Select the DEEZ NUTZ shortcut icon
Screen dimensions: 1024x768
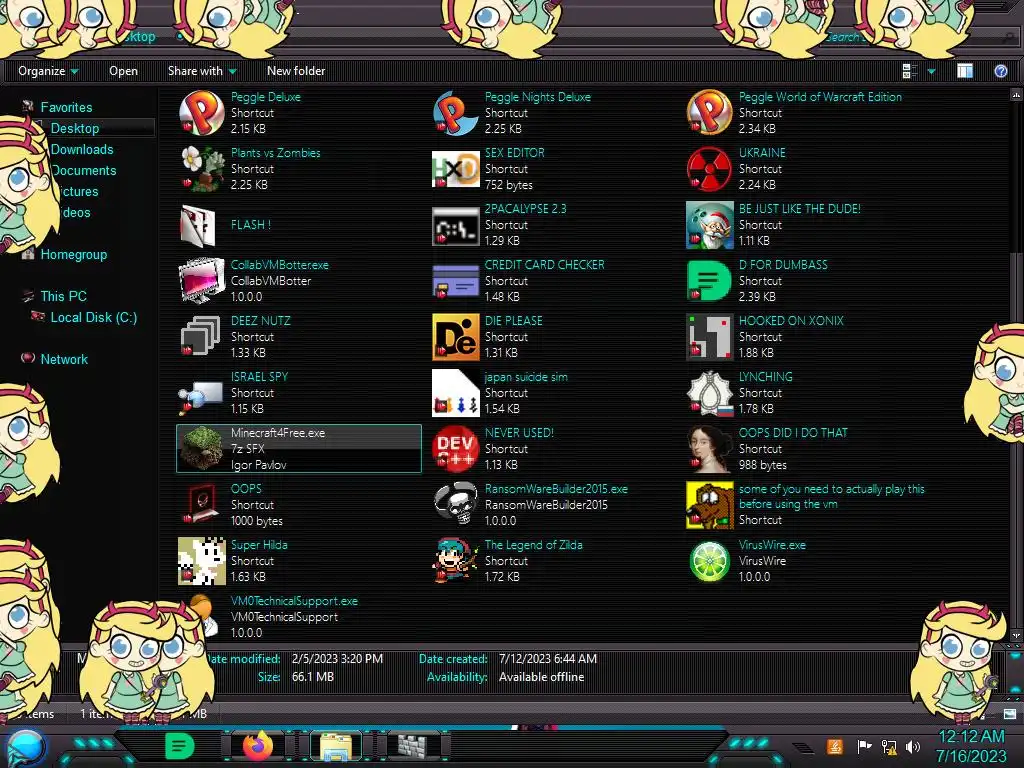pos(200,337)
